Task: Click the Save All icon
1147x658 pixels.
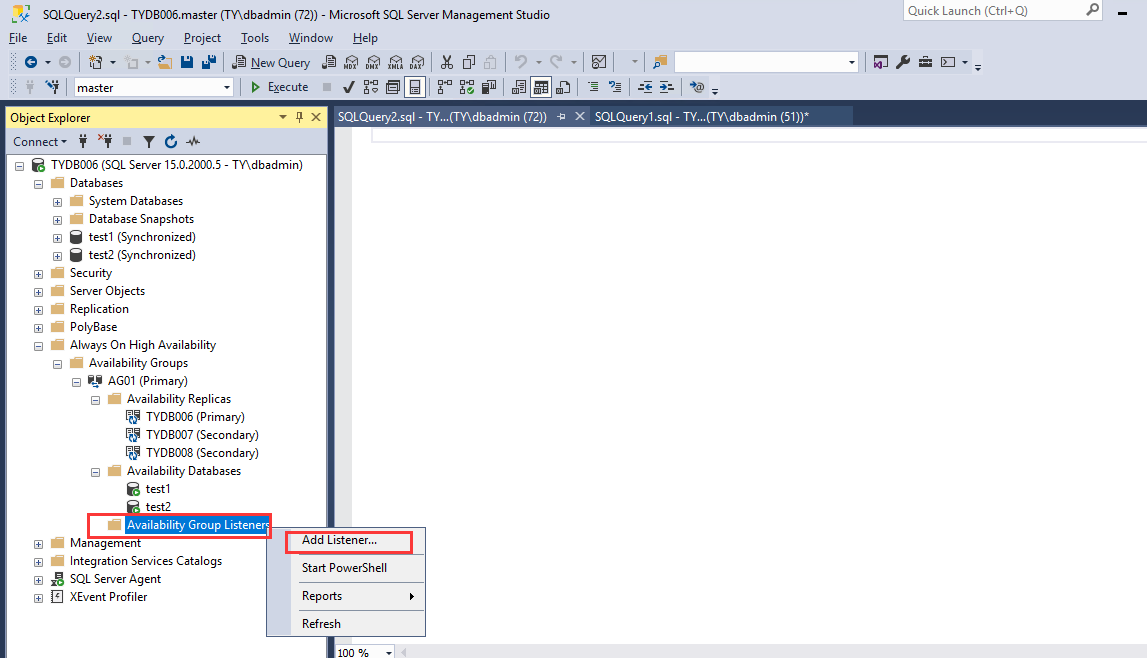Action: click(209, 63)
